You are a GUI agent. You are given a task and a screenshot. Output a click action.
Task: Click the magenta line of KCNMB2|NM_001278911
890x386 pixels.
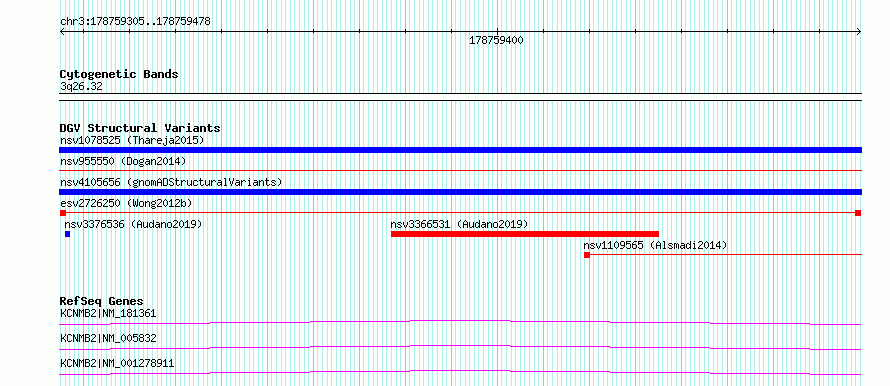[x=460, y=372]
